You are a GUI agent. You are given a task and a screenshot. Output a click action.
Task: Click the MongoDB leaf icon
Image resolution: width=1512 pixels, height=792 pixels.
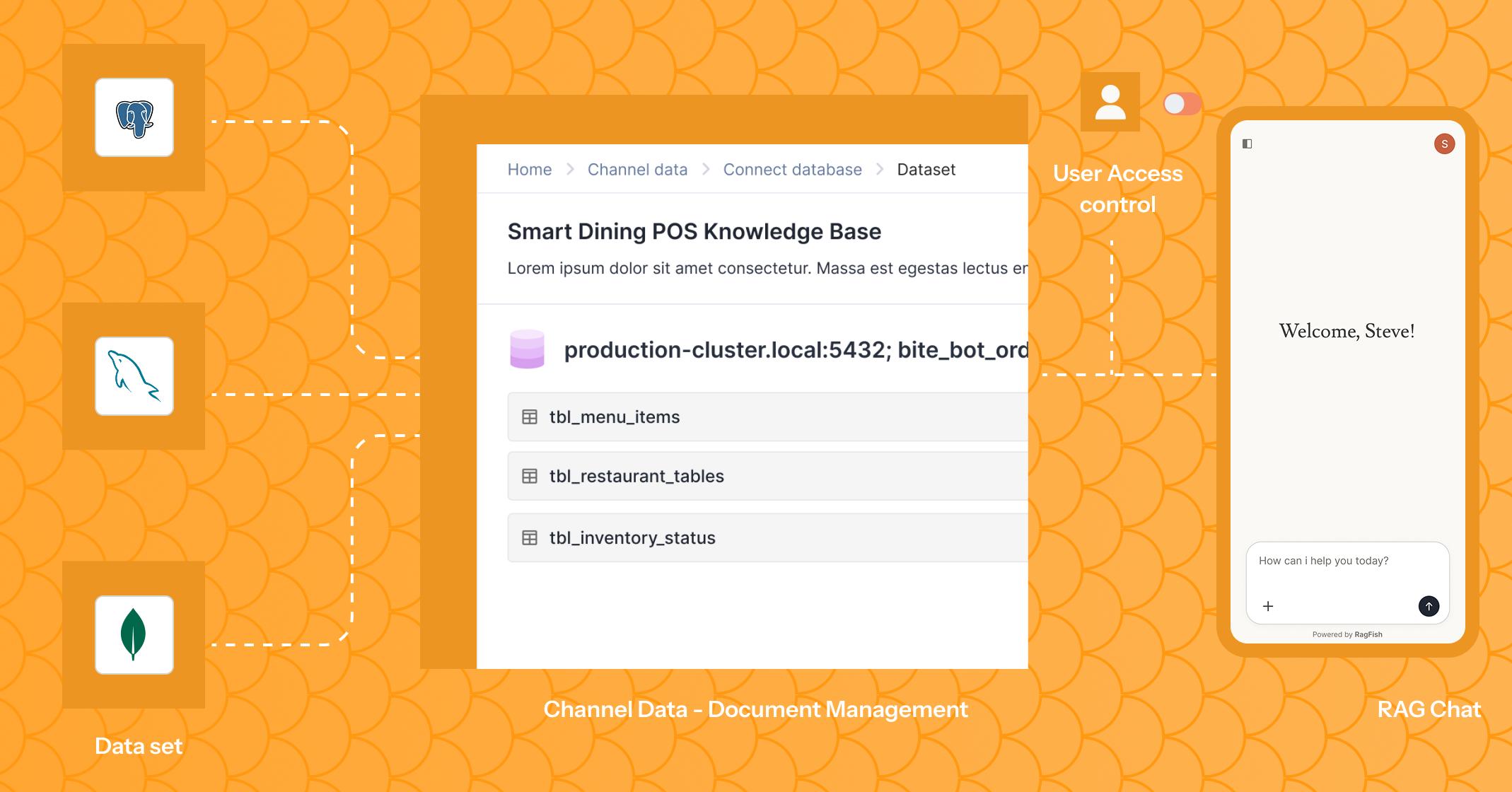134,635
